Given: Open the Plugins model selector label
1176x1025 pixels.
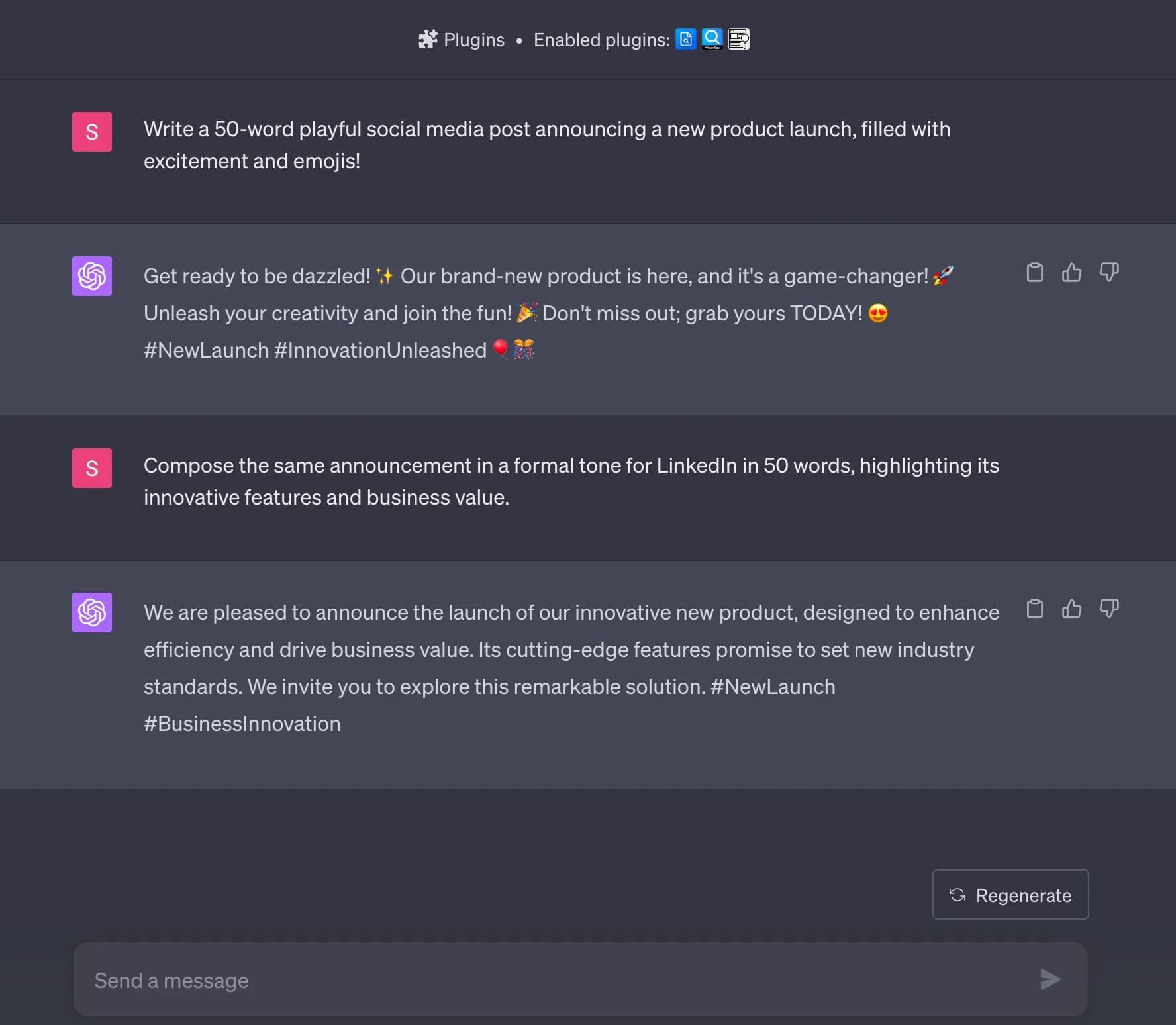Looking at the screenshot, I should pyautogui.click(x=473, y=40).
